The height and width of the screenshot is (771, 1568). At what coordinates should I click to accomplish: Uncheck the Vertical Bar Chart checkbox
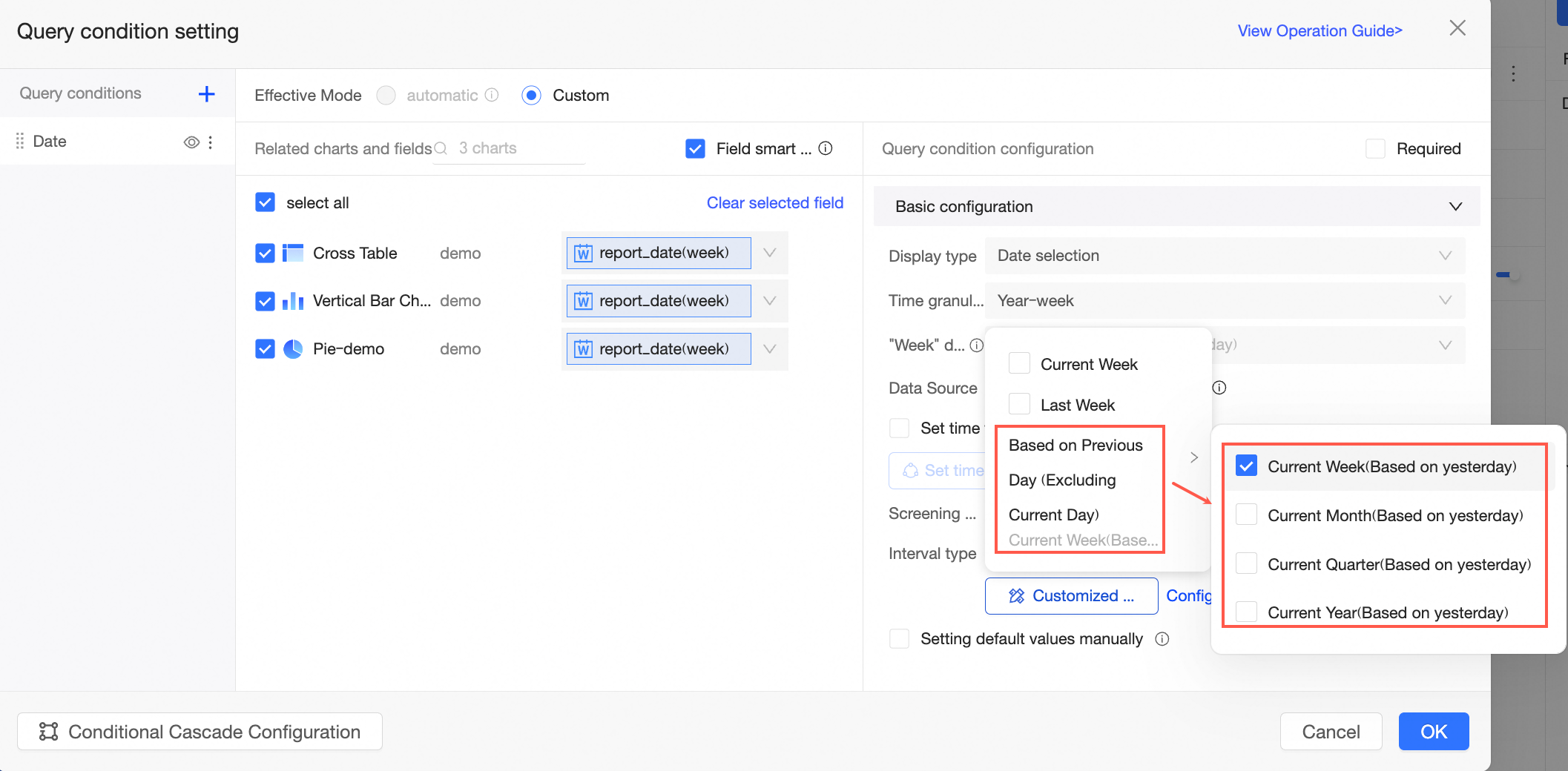(x=265, y=301)
